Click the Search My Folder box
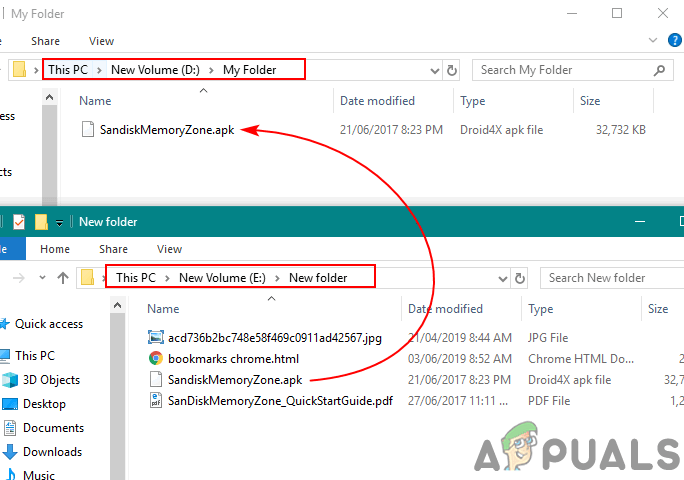The height and width of the screenshot is (480, 684). (x=573, y=70)
